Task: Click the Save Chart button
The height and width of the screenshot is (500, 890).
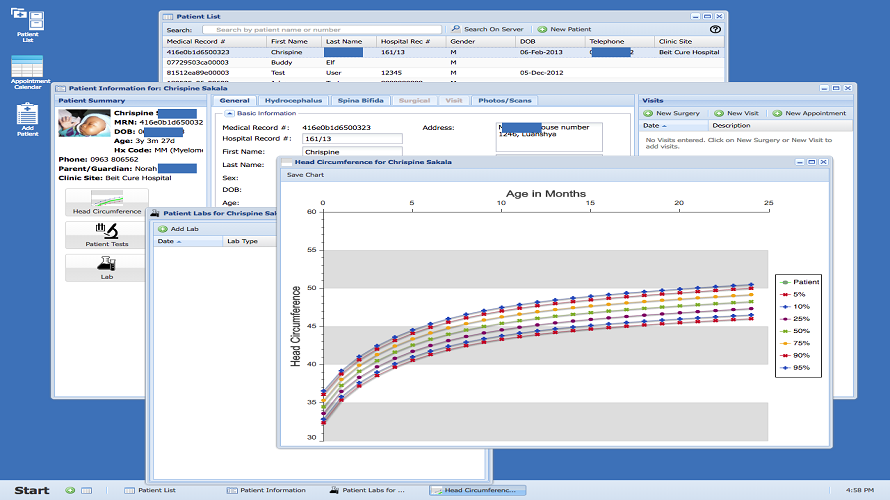Action: click(x=305, y=175)
